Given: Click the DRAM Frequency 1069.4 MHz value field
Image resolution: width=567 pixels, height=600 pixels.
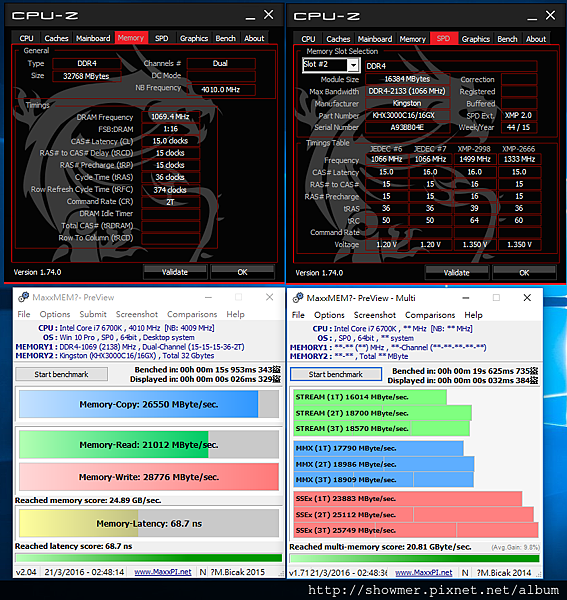Looking at the screenshot, I should [x=170, y=116].
